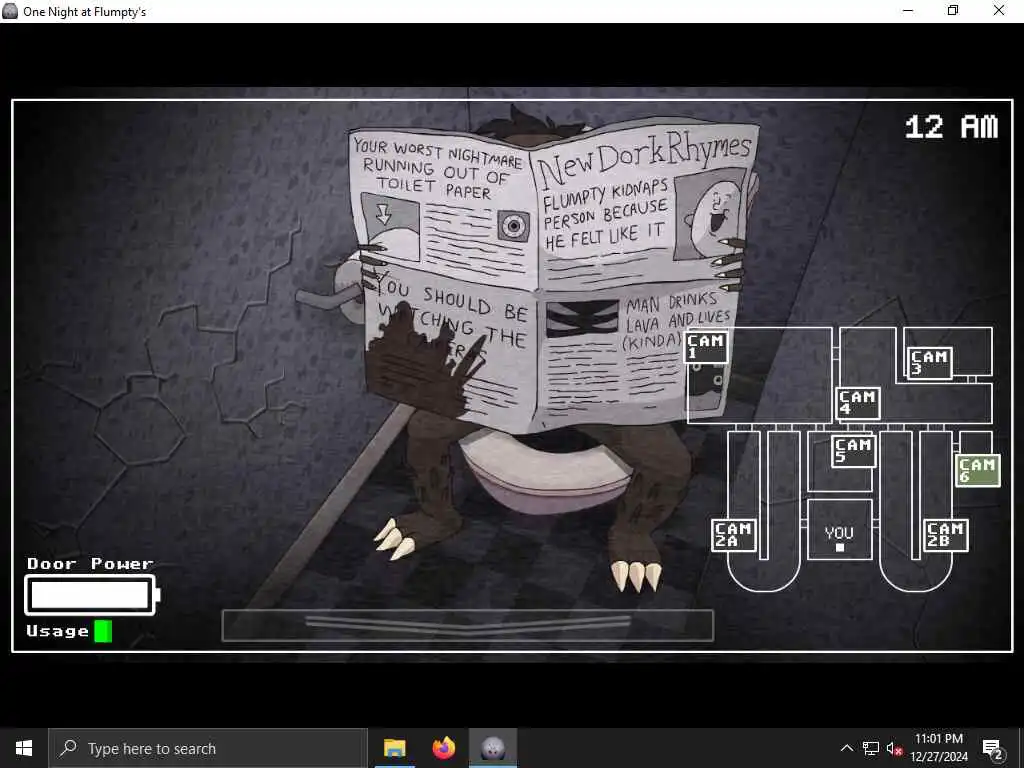Restore down the game window
This screenshot has width=1024, height=768.
point(953,10)
